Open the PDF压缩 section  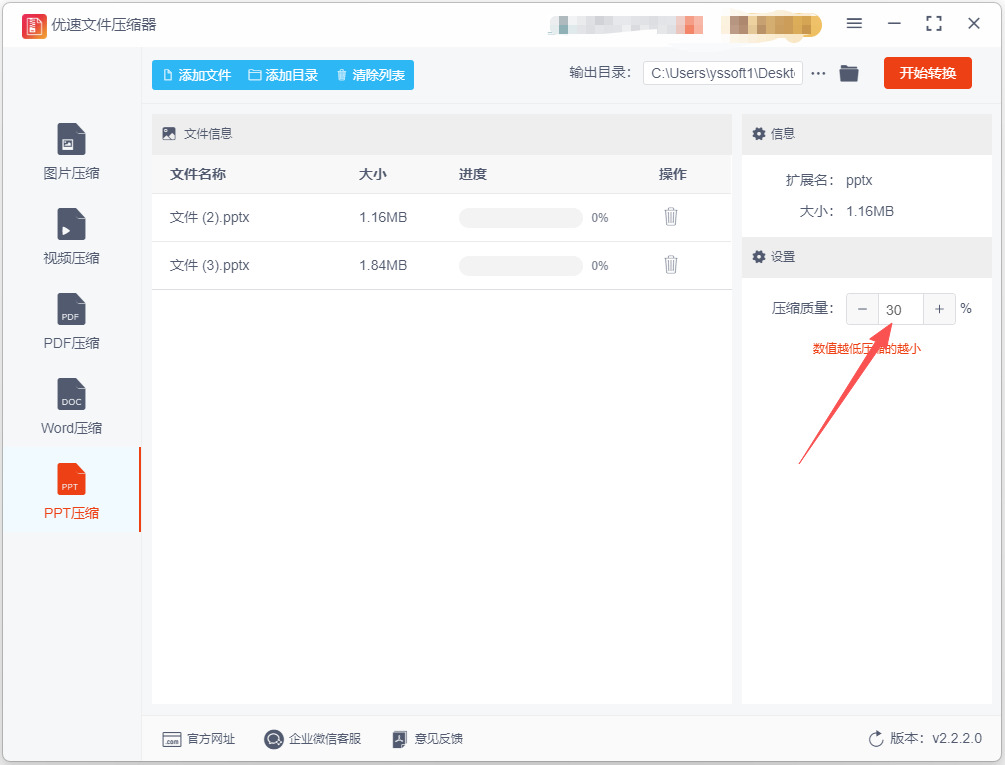[x=71, y=322]
